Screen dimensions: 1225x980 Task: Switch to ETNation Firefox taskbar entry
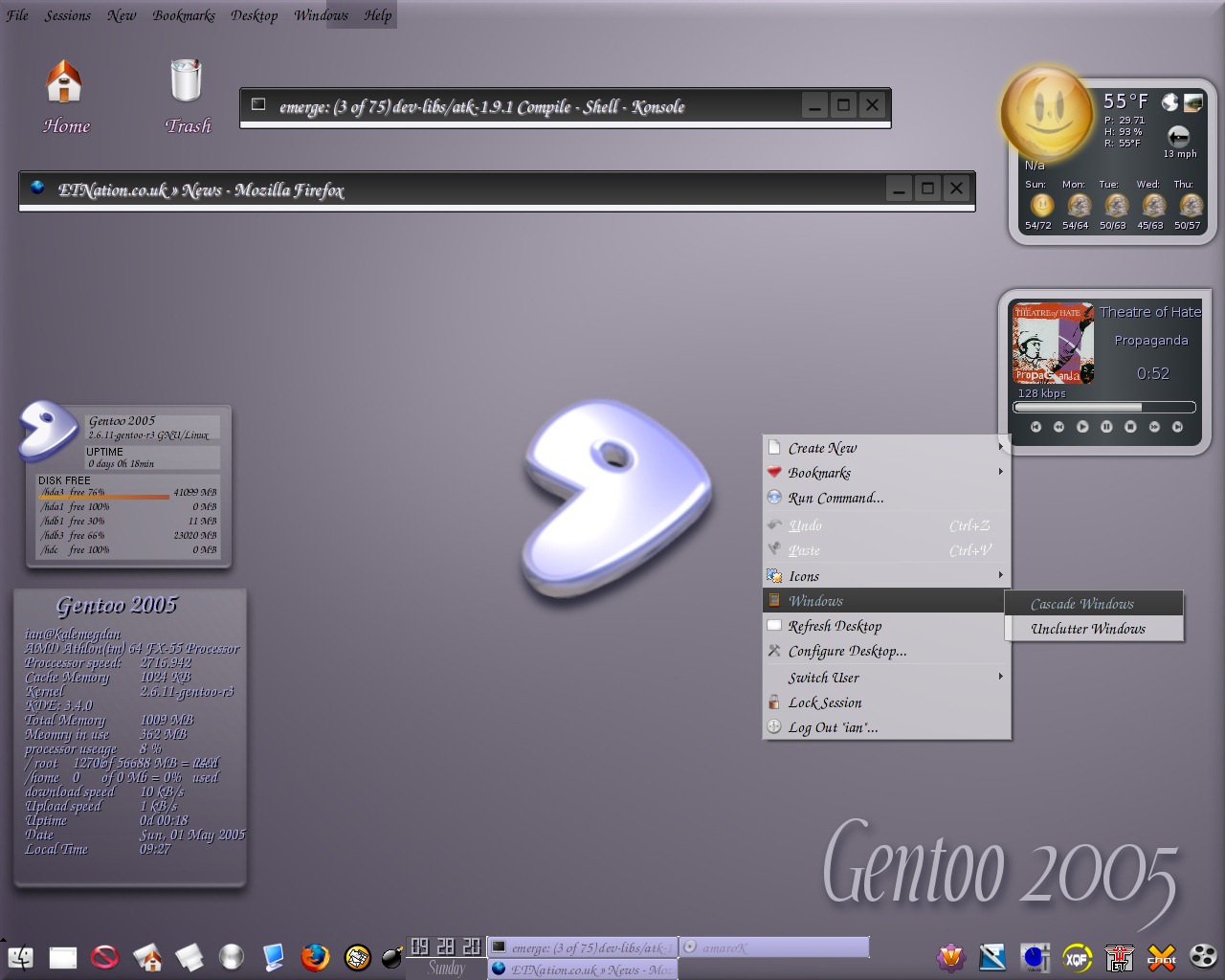click(x=582, y=969)
